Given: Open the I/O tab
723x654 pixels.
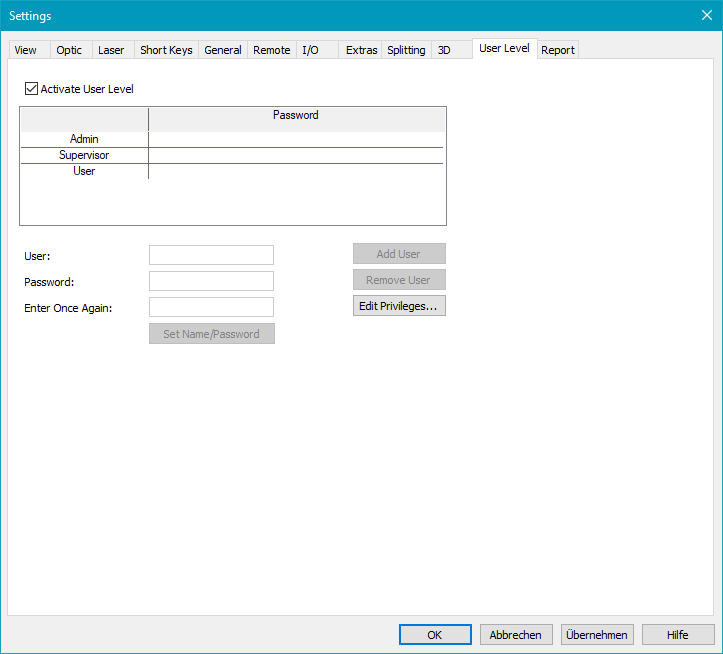Looking at the screenshot, I should 311,50.
